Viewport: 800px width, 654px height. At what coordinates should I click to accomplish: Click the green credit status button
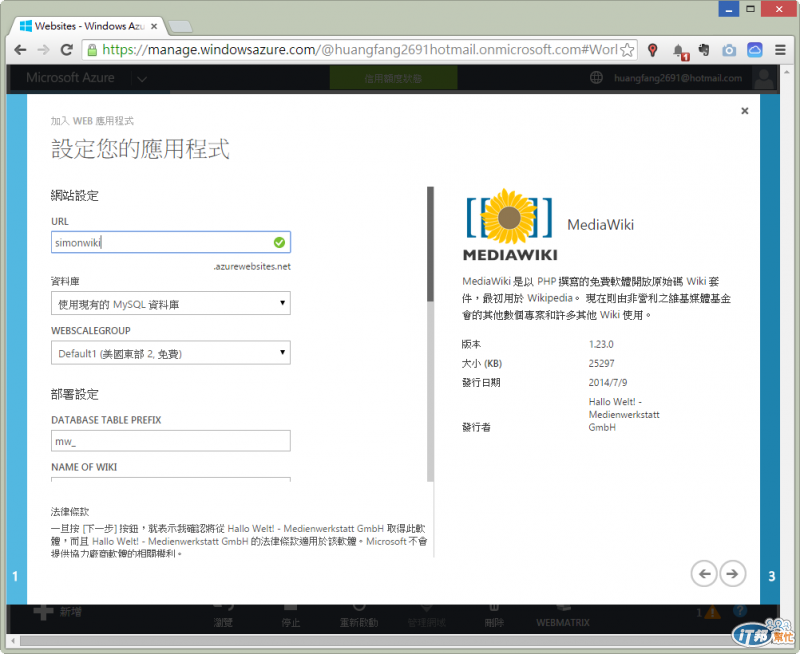(x=393, y=78)
